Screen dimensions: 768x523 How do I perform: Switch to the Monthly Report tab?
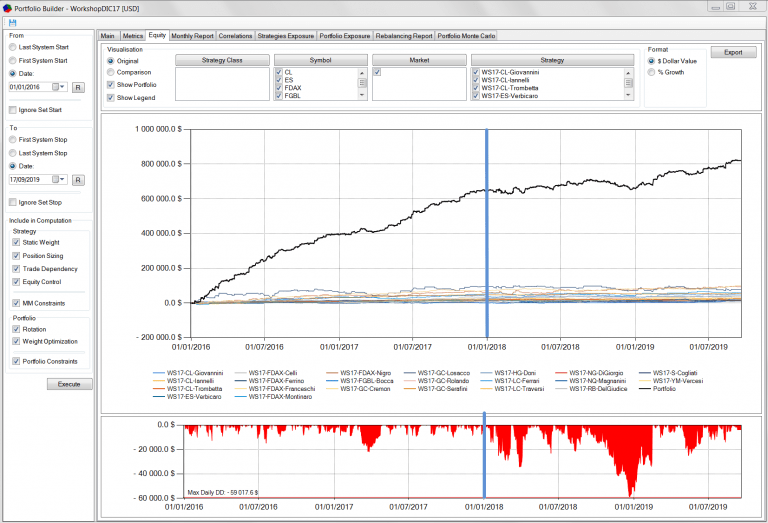click(x=192, y=35)
